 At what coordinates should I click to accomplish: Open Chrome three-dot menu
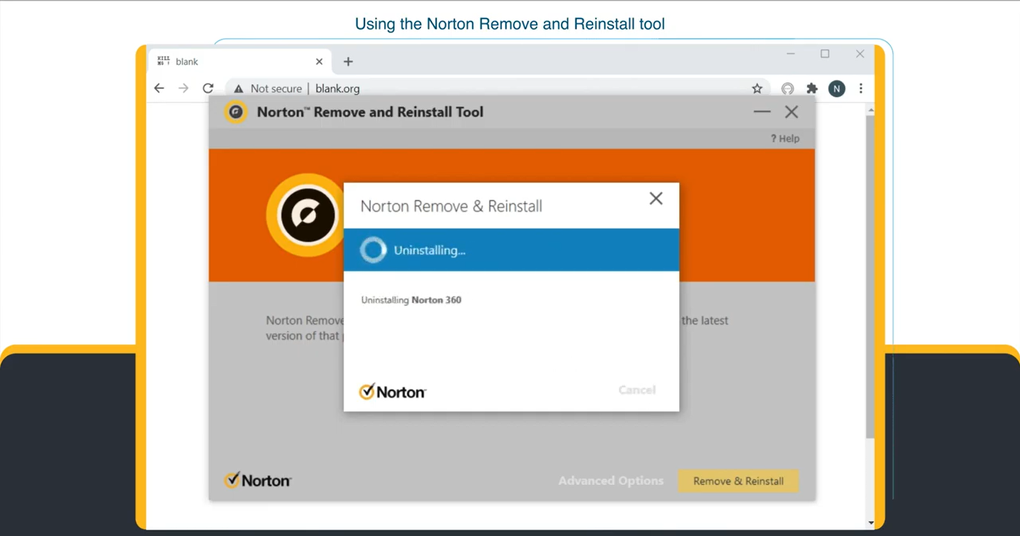861,88
